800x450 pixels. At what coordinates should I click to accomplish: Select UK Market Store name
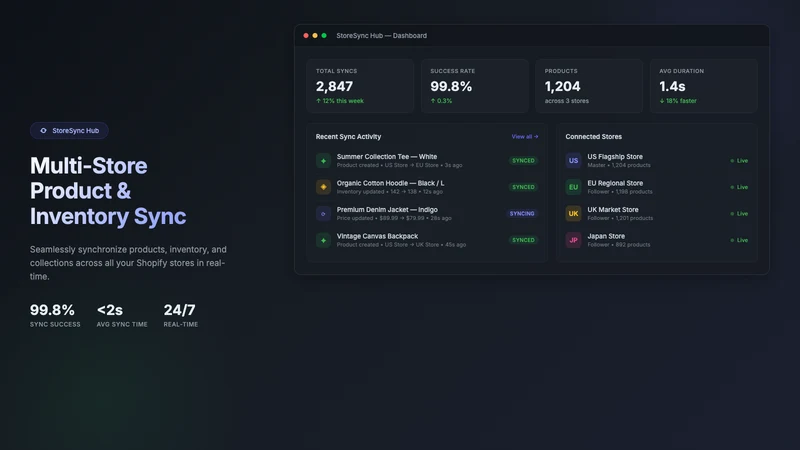tap(613, 210)
